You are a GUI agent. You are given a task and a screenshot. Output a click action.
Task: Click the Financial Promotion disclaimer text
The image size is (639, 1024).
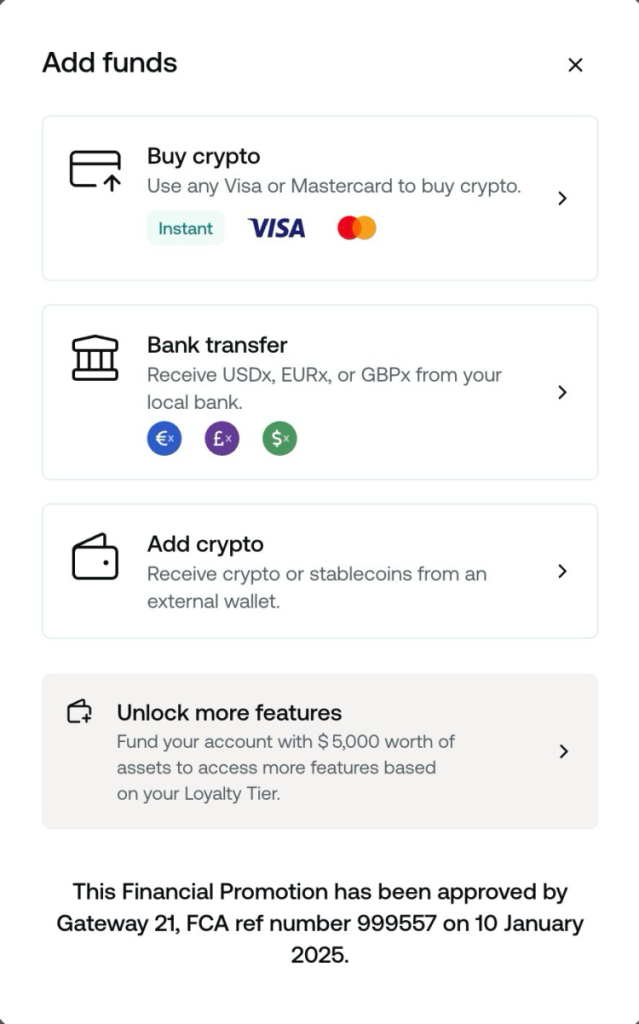pos(320,923)
